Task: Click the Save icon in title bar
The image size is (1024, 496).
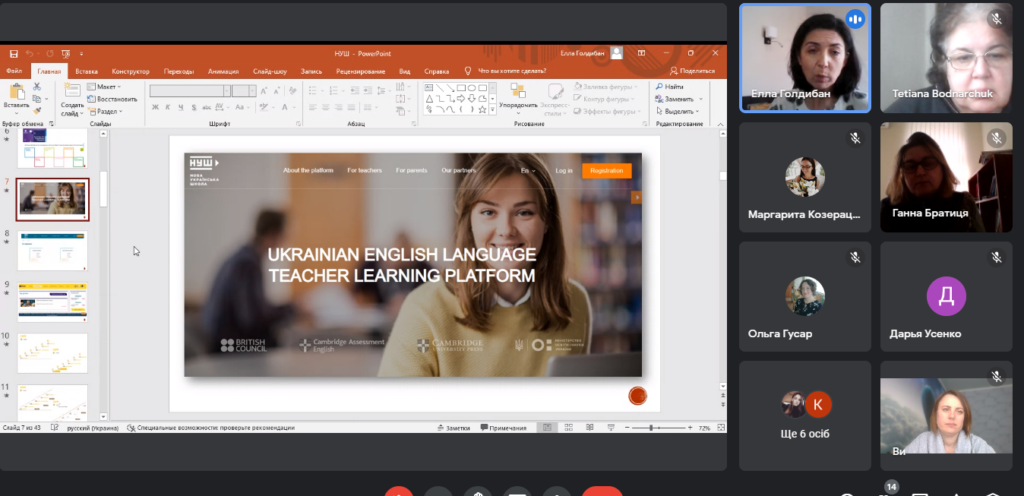Action: [12, 53]
